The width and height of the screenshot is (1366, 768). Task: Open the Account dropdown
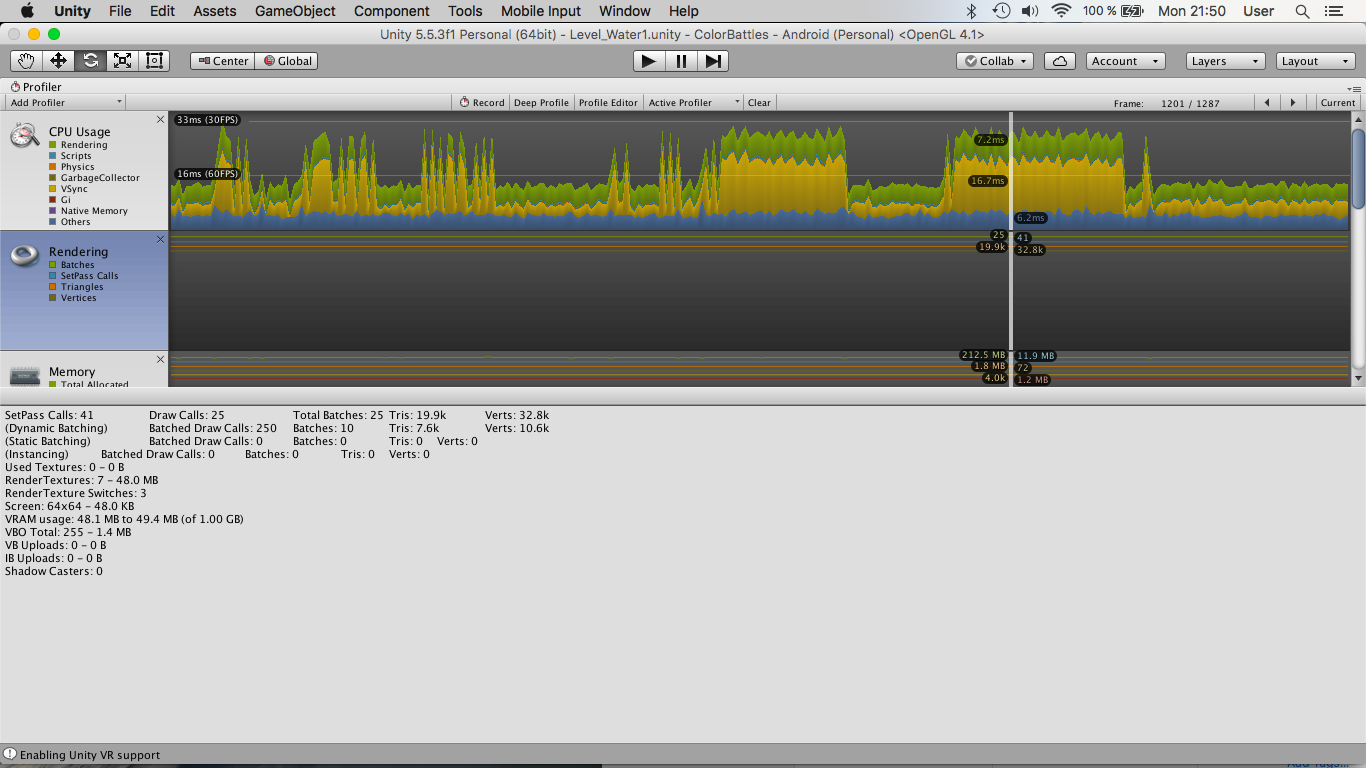coord(1125,61)
